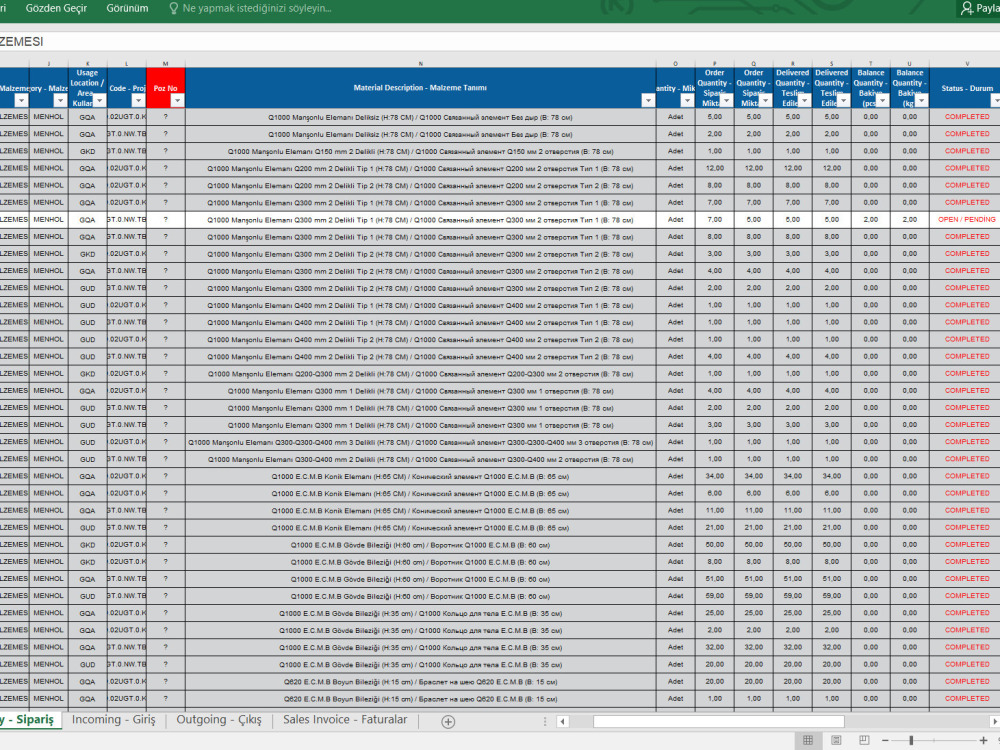1000x750 pixels.
Task: Select the 2,00 balance pcs cell in pending row
Action: point(871,219)
